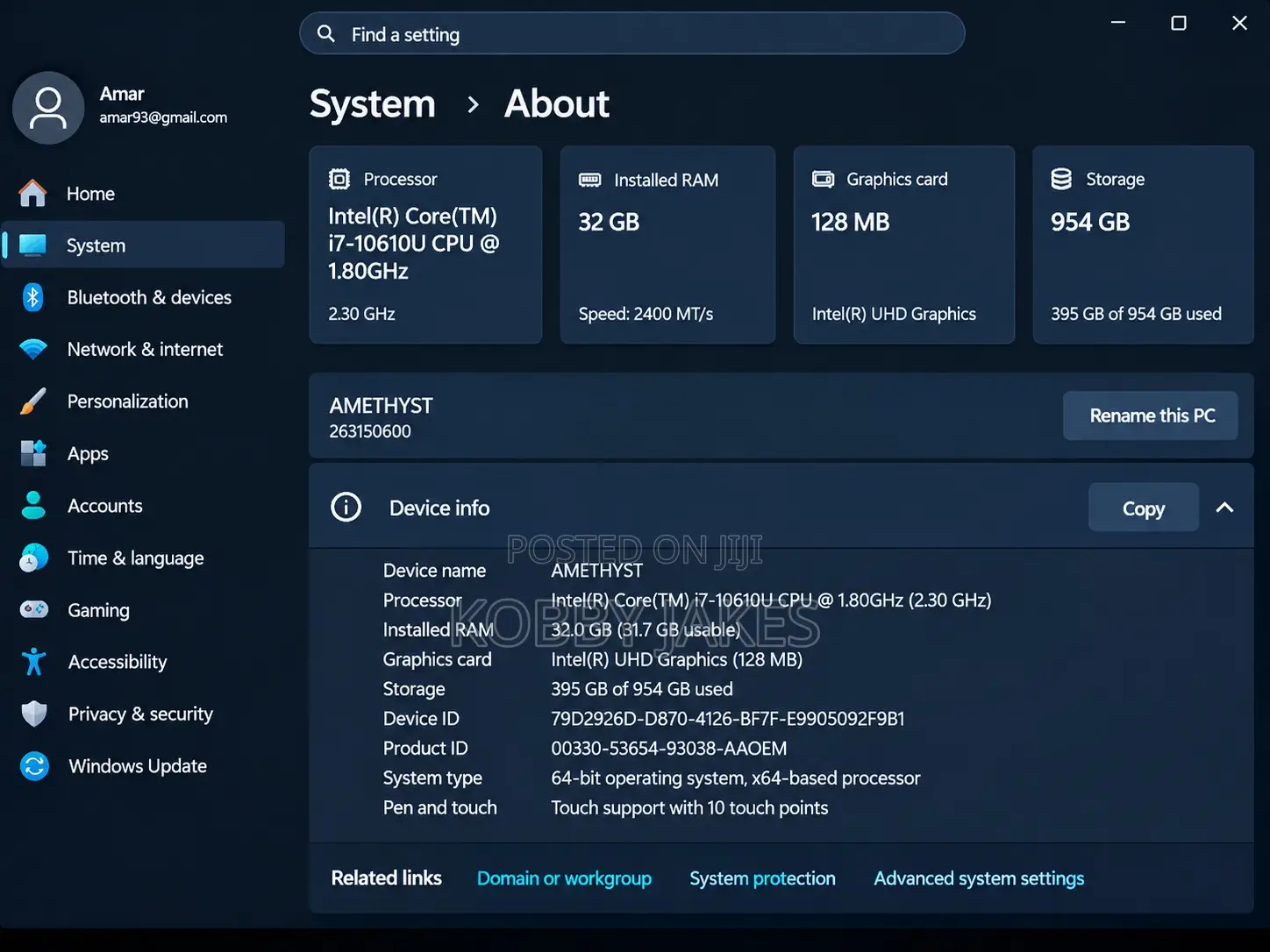Click the Rename this PC button
Image resolution: width=1270 pixels, height=952 pixels.
pyautogui.click(x=1151, y=416)
